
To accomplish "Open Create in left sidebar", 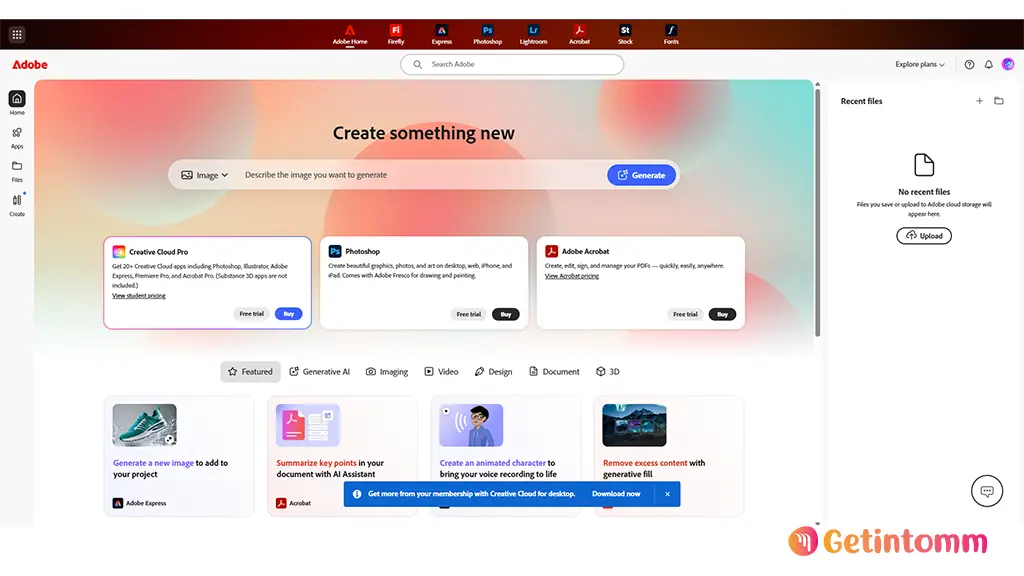I will pyautogui.click(x=17, y=205).
